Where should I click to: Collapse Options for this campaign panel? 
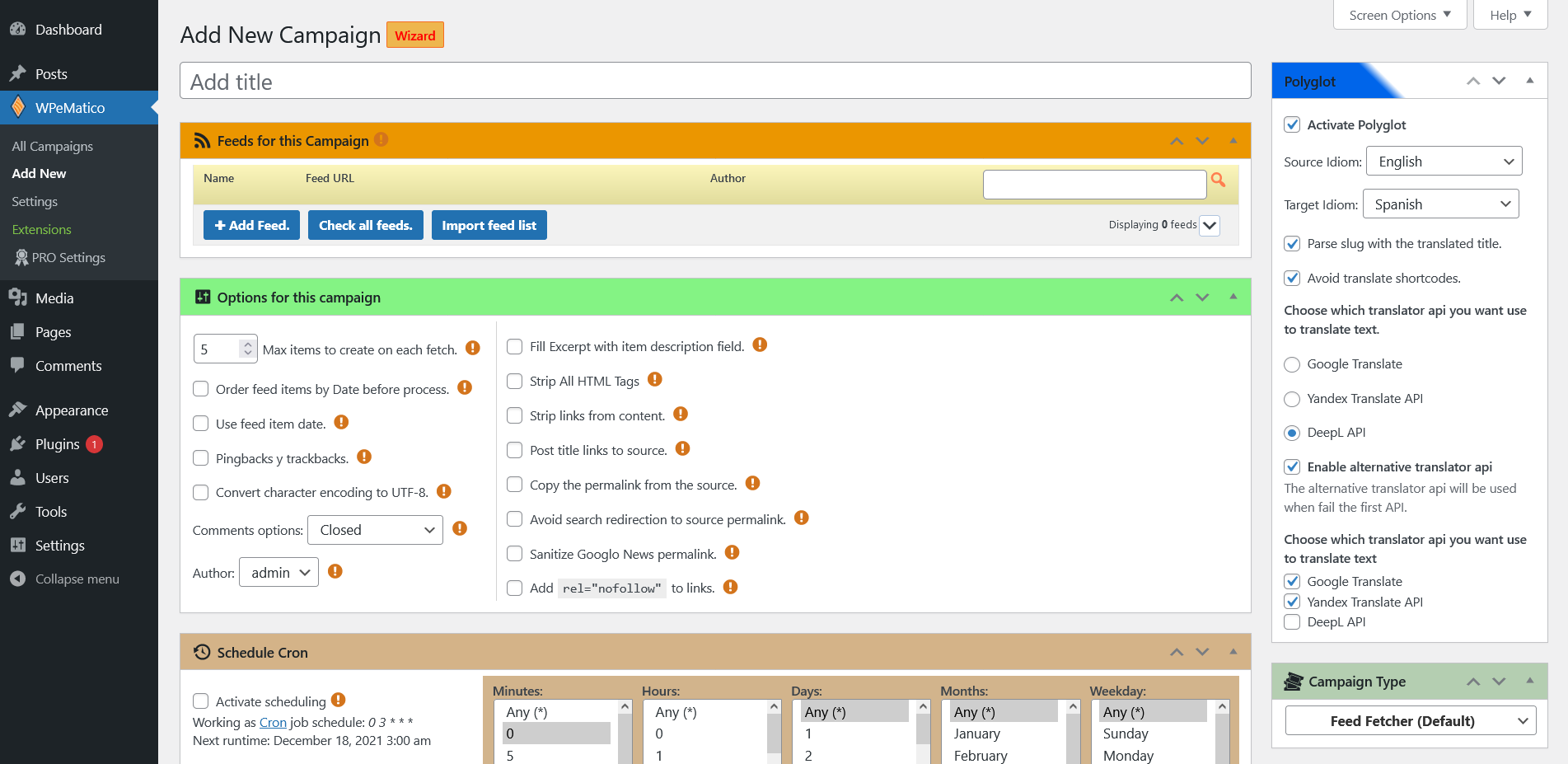pos(1233,297)
